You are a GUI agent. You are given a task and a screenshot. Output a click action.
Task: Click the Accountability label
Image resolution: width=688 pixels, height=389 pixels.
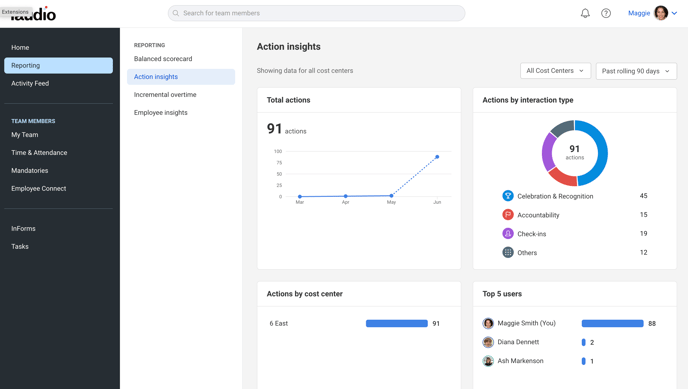point(538,215)
